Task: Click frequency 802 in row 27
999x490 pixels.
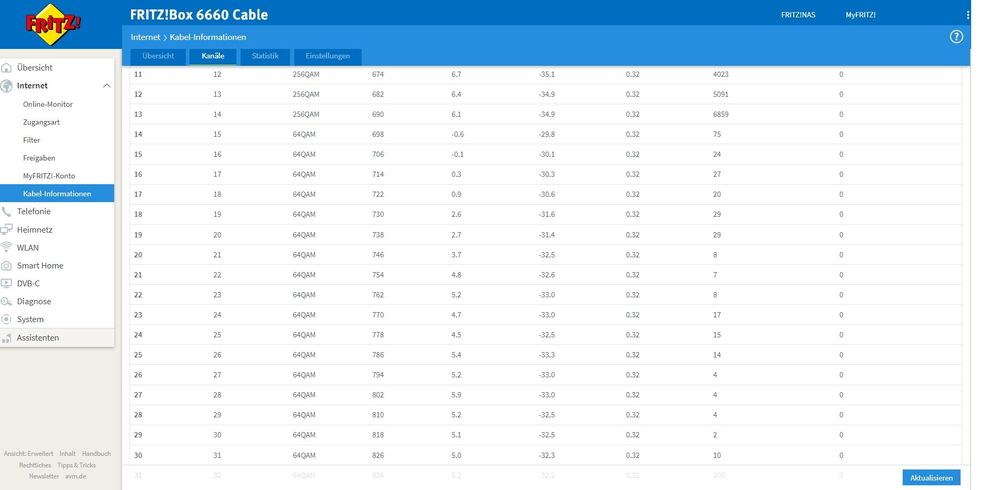Action: 378,395
